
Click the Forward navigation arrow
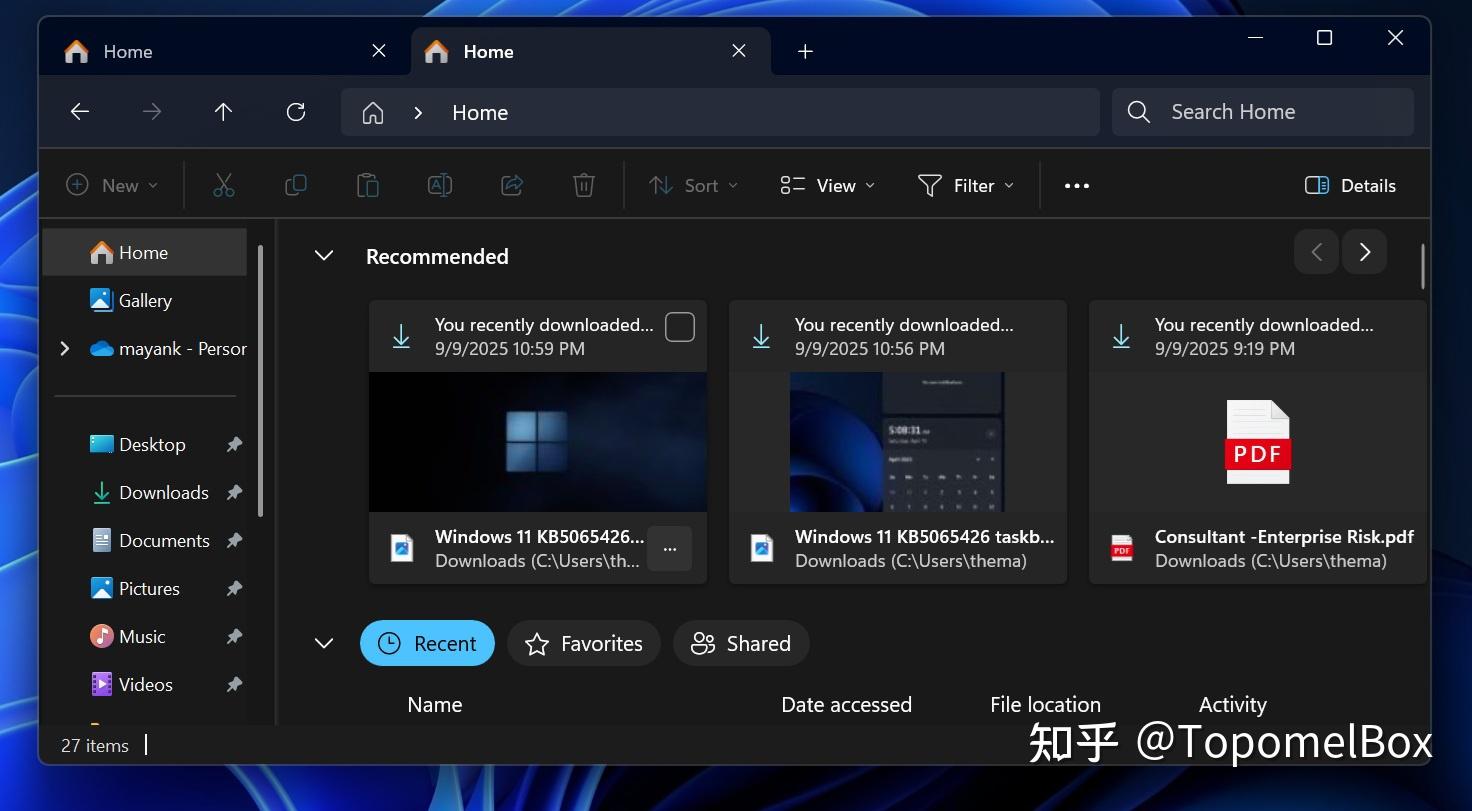152,112
